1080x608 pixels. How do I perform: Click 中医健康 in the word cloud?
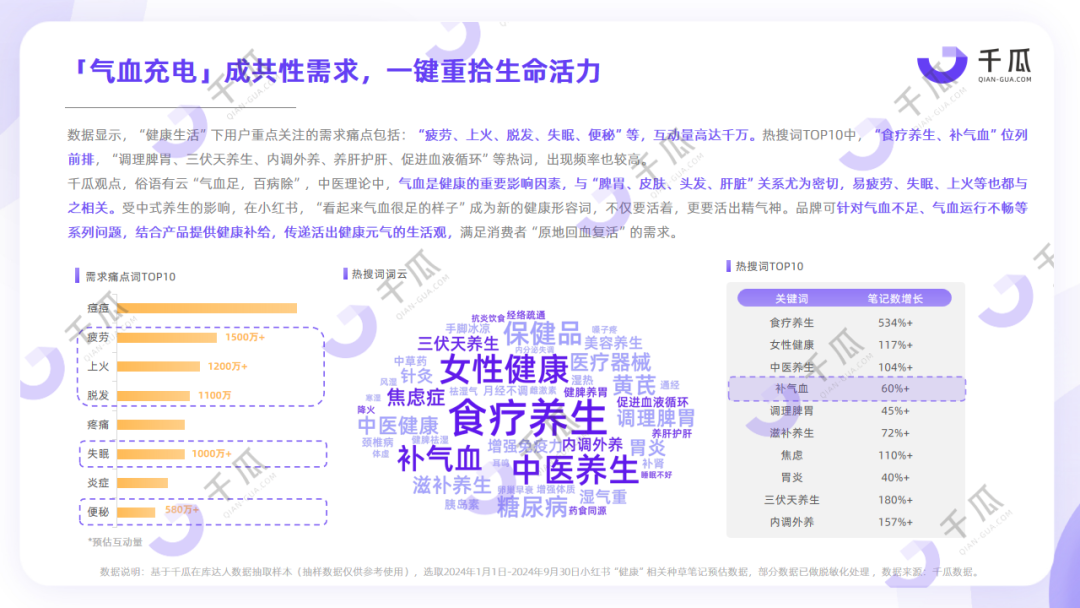[398, 426]
